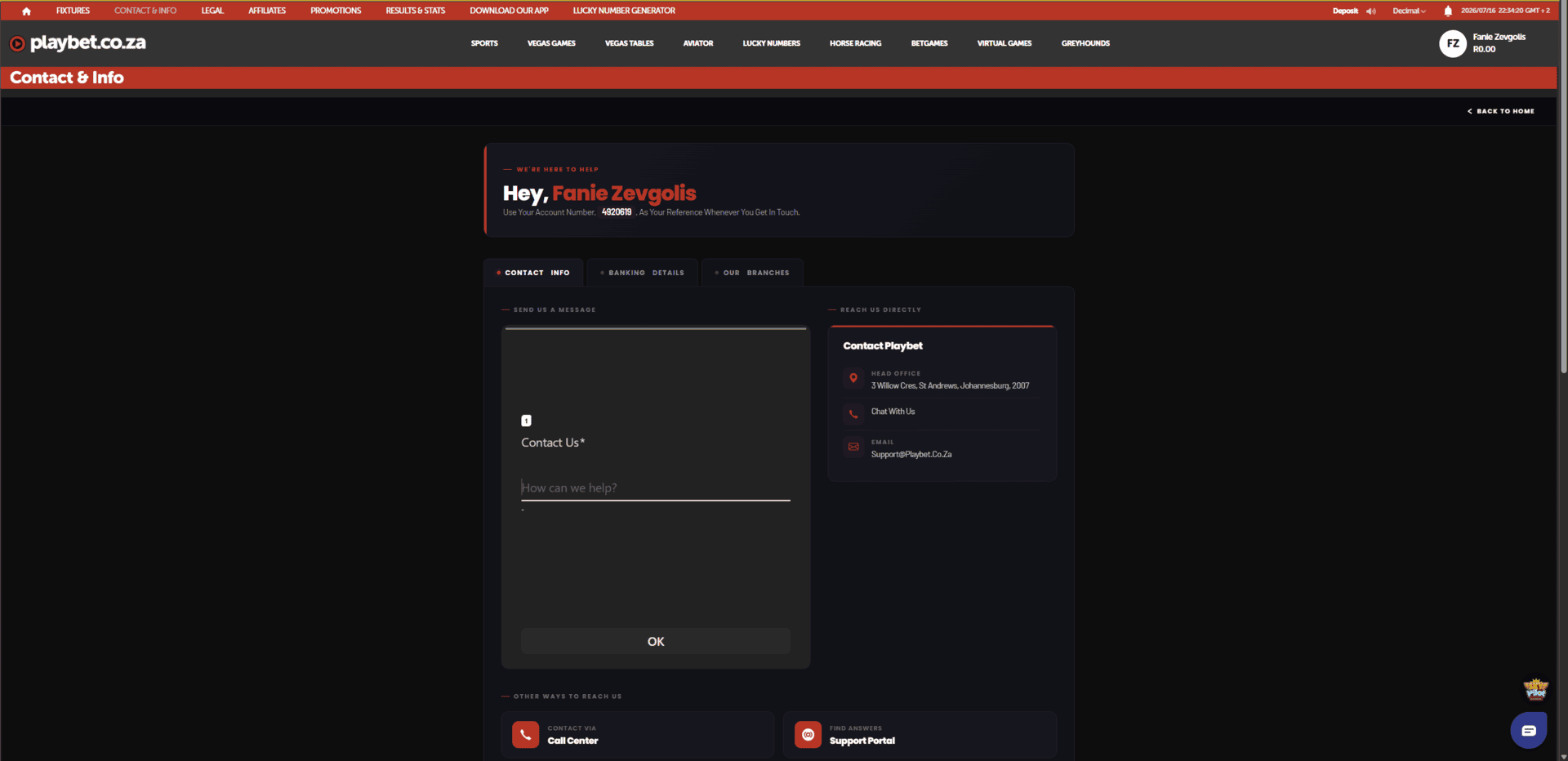Click the Support@Playbet.Co.Za email address
1568x761 pixels.
[911, 454]
